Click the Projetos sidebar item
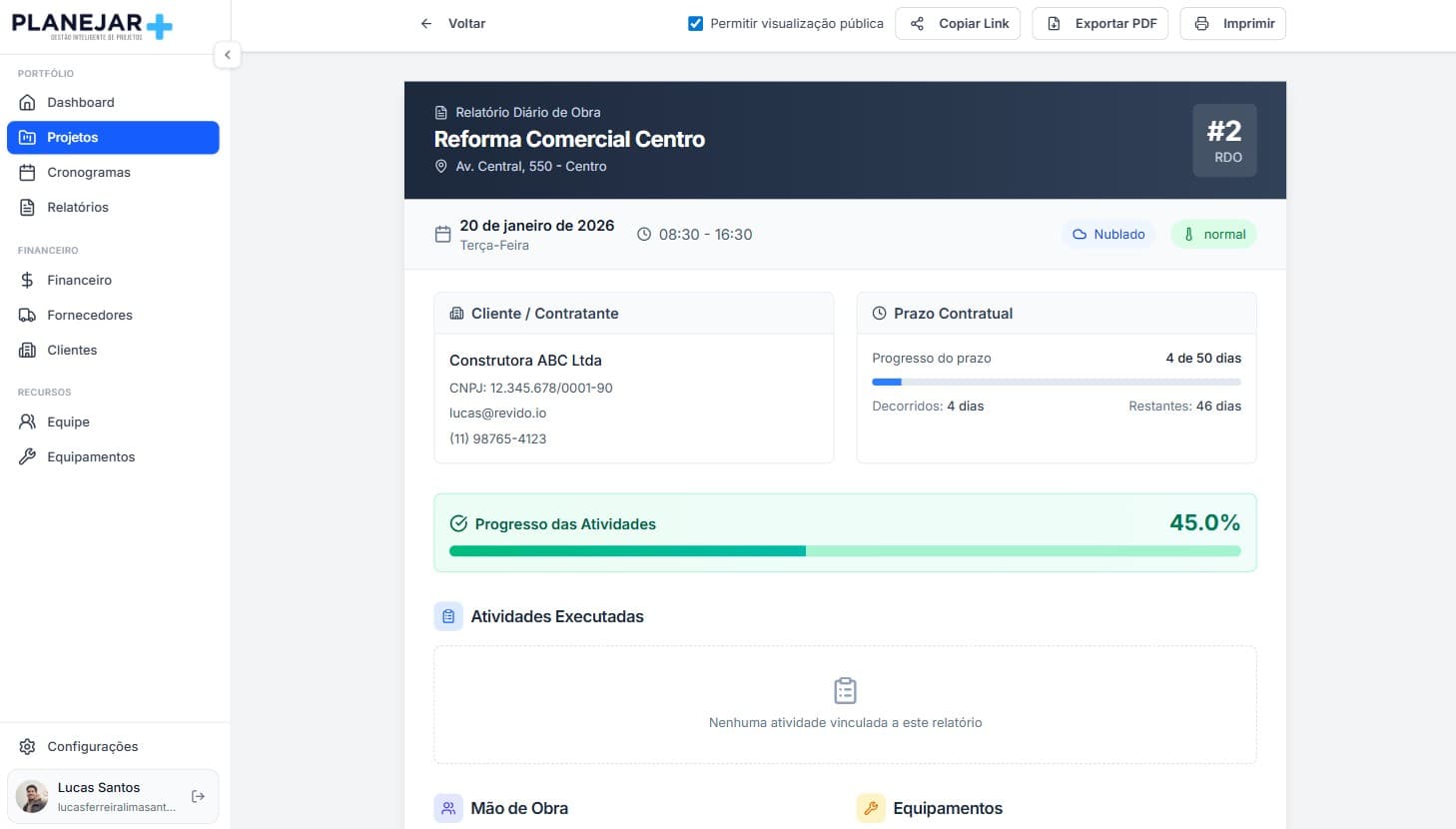Screen dimensions: 1456x829 point(113,138)
